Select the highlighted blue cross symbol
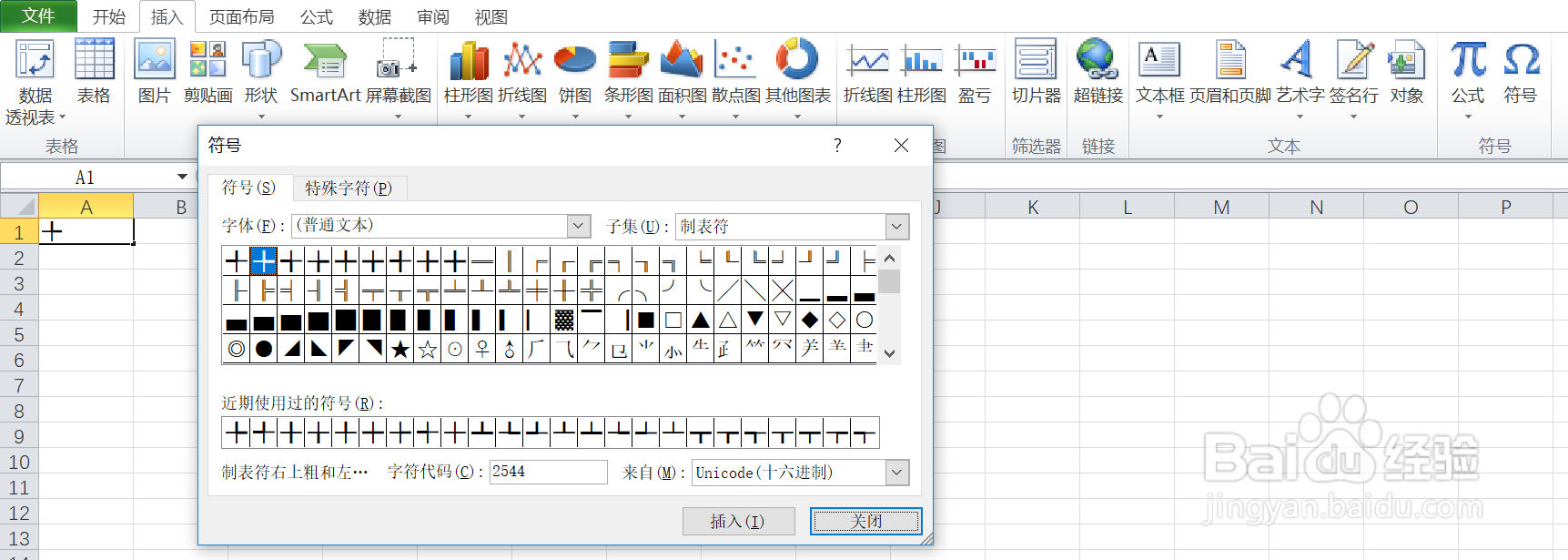 264,261
